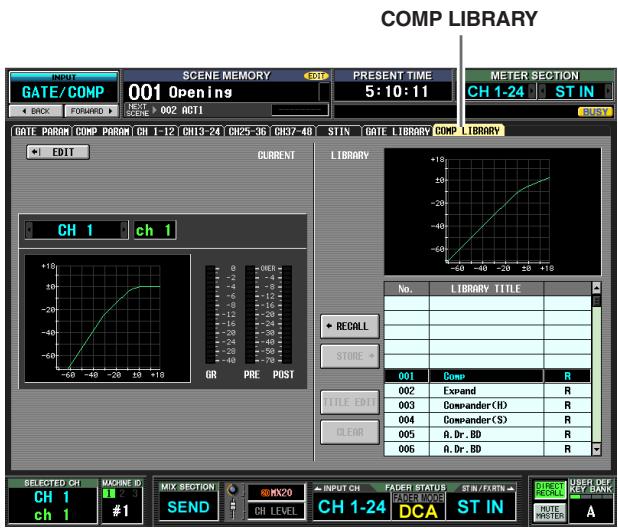Click the current compressor curve graph
The height and width of the screenshot is (529, 618).
coord(108,319)
